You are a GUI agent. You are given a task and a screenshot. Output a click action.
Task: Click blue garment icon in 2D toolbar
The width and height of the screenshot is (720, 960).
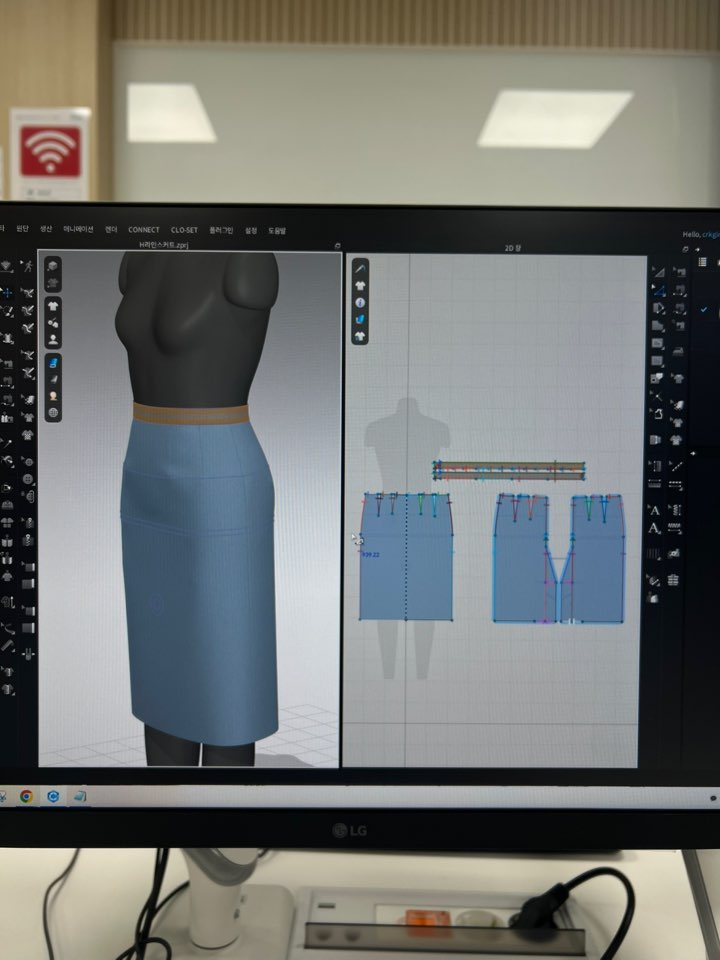click(x=360, y=319)
